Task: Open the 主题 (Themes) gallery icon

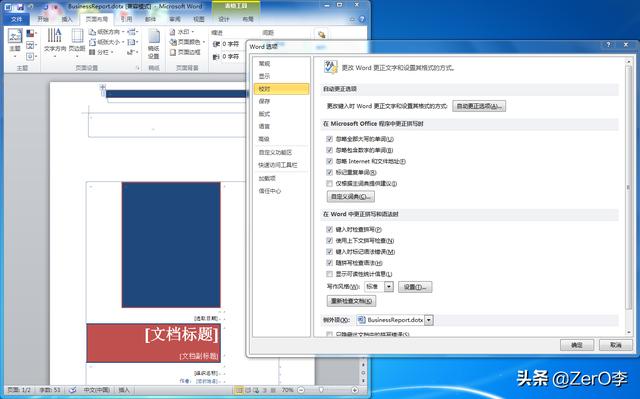Action: (x=15, y=41)
